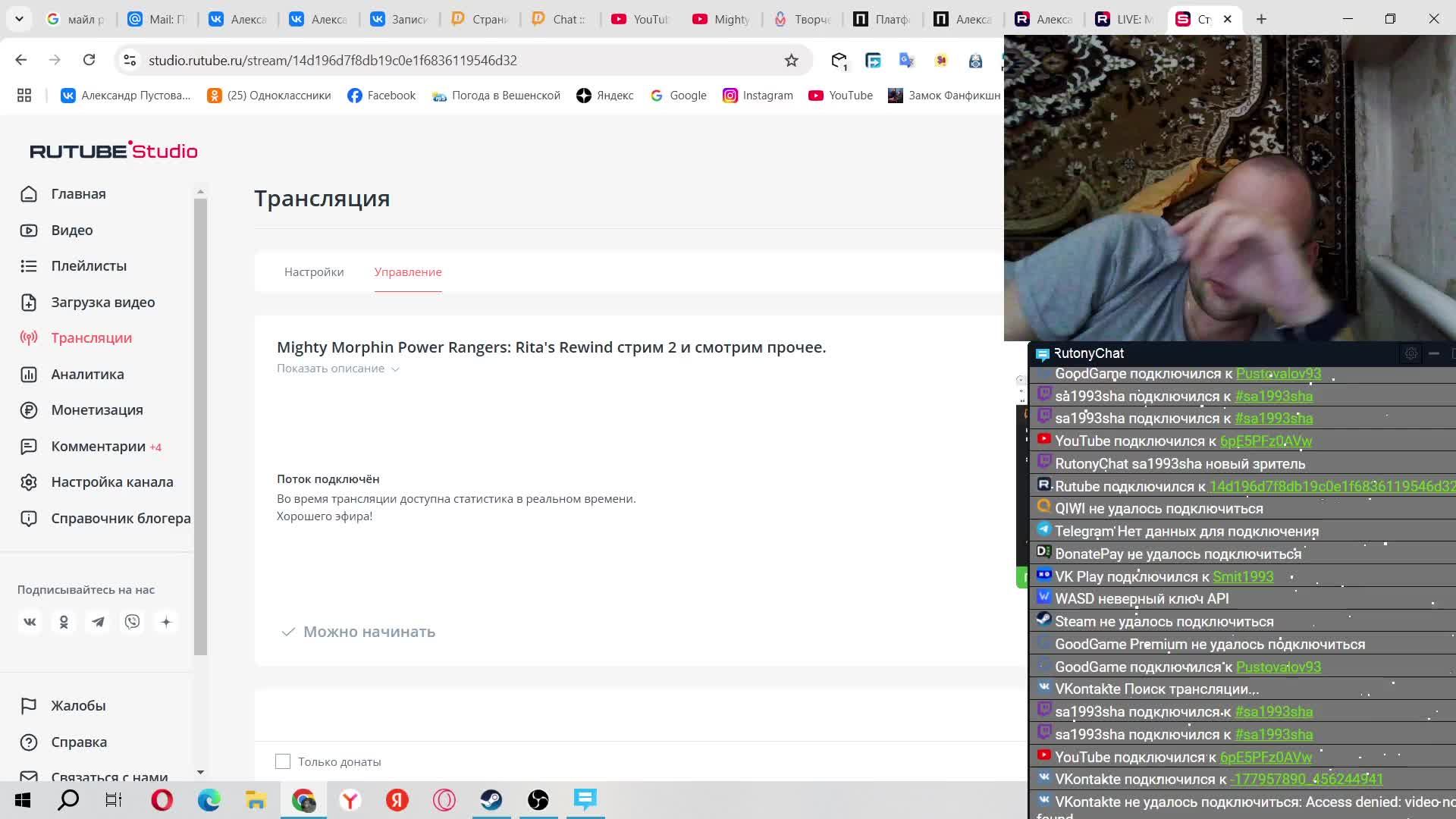Screen dimensions: 1456x819
Task: Open the Главная home sidebar icon
Action: [29, 194]
